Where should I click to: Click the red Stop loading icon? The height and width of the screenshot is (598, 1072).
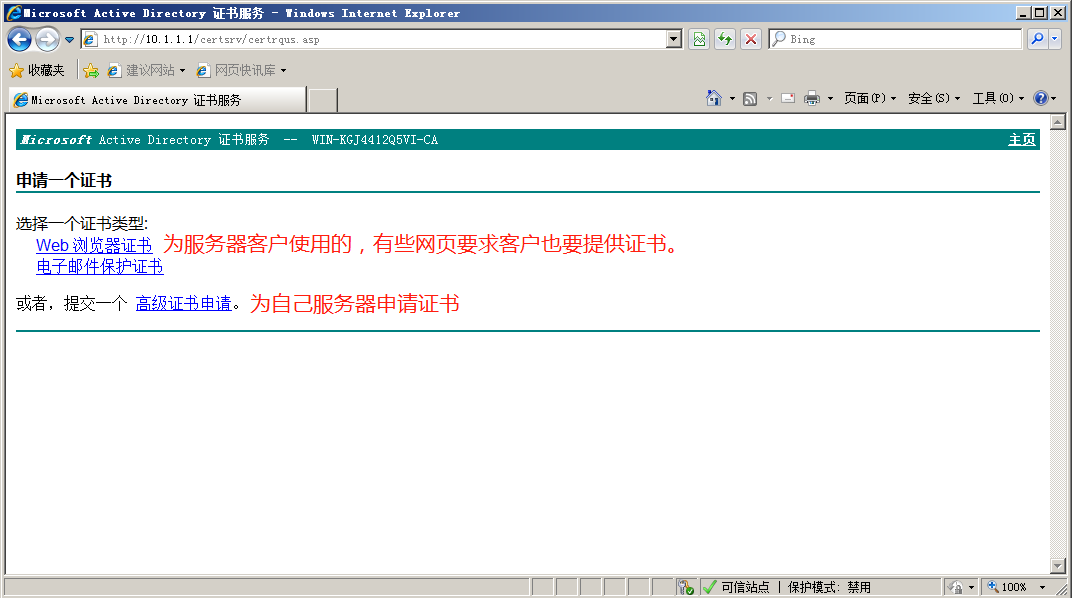pos(751,40)
